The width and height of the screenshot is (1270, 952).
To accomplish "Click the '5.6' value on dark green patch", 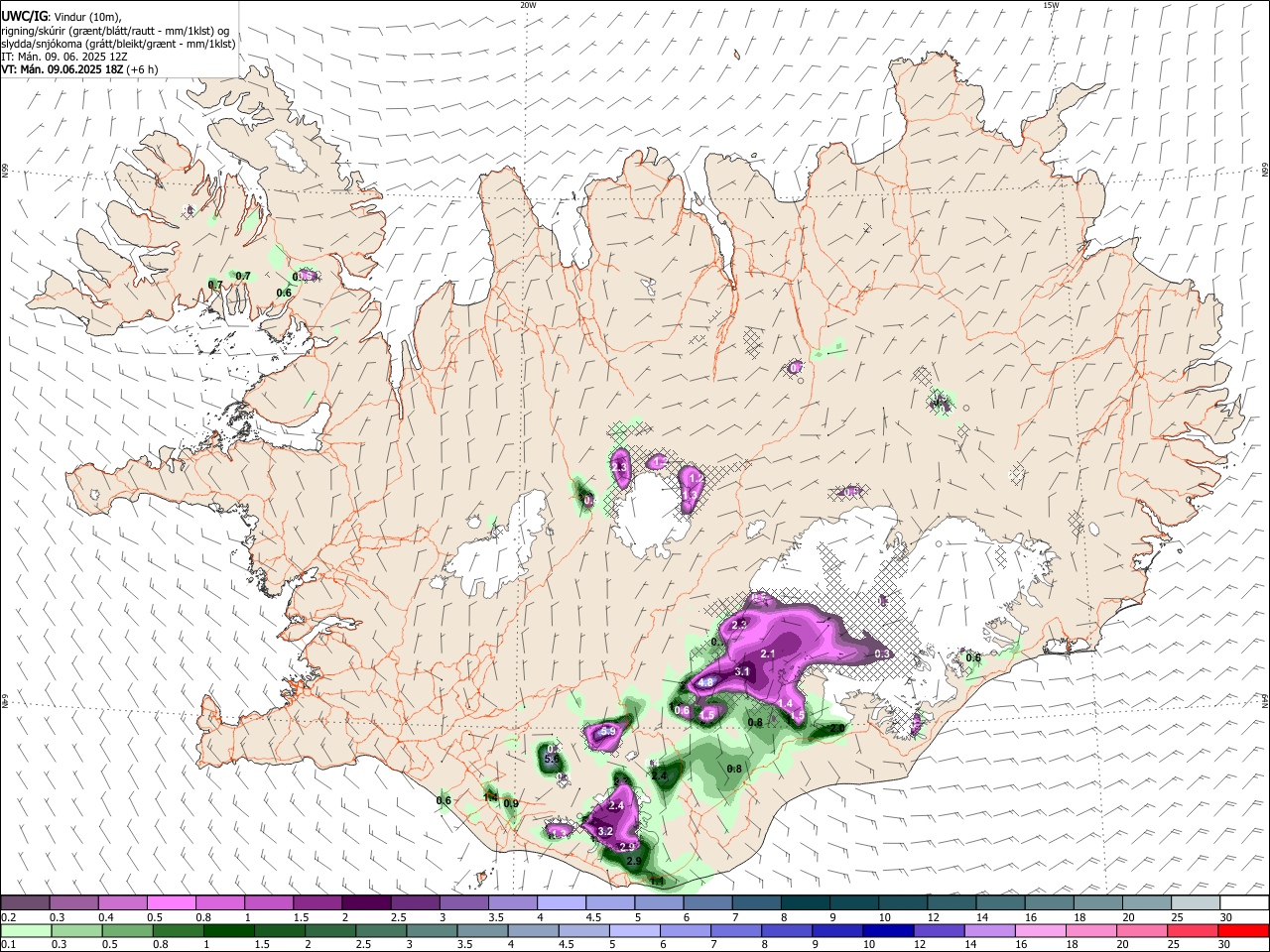I will pyautogui.click(x=552, y=760).
